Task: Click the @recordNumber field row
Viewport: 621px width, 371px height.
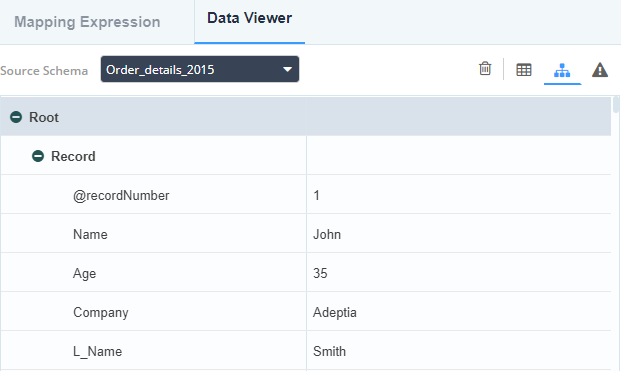Action: [x=306, y=195]
